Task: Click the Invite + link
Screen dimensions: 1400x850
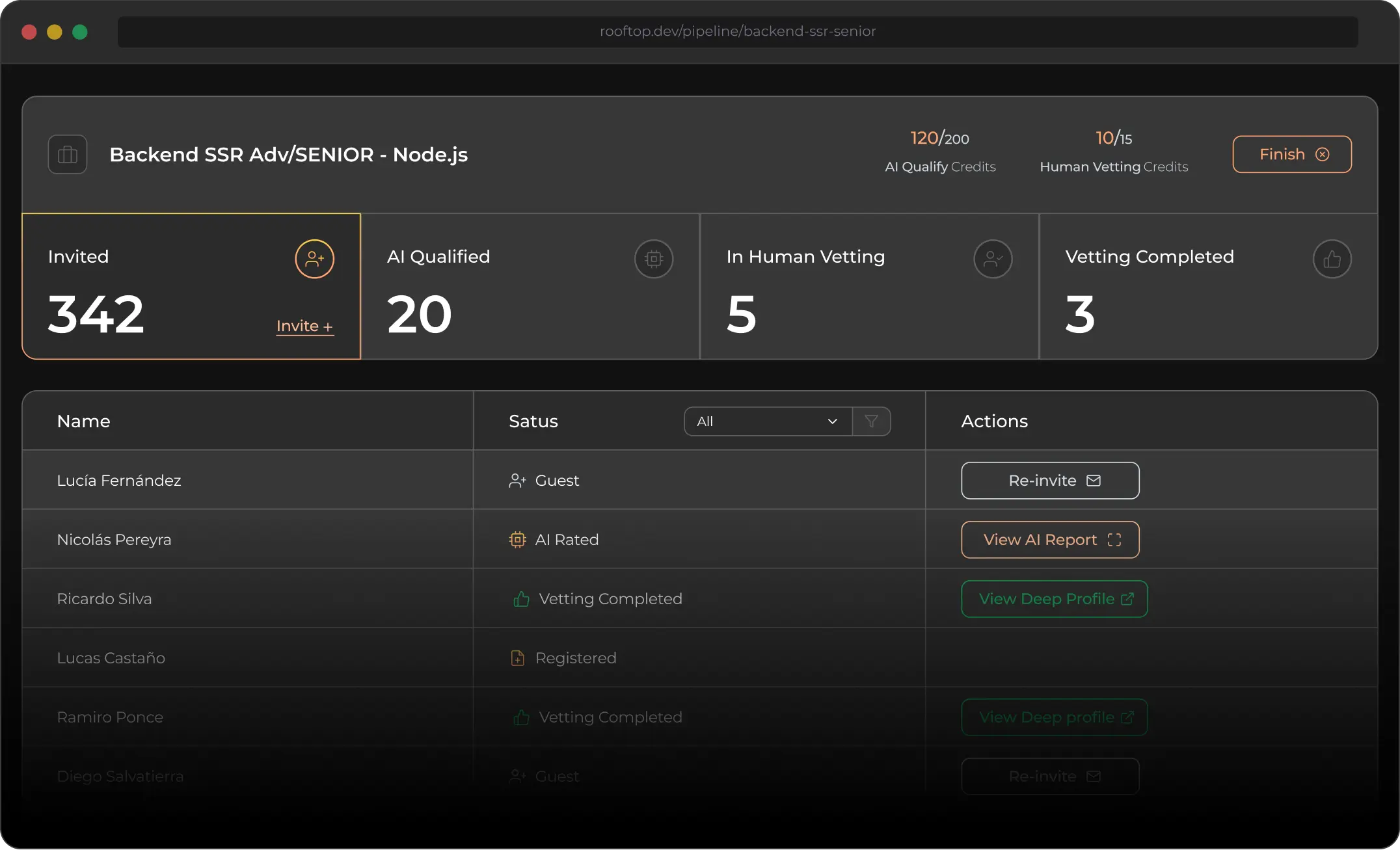Action: [x=304, y=326]
